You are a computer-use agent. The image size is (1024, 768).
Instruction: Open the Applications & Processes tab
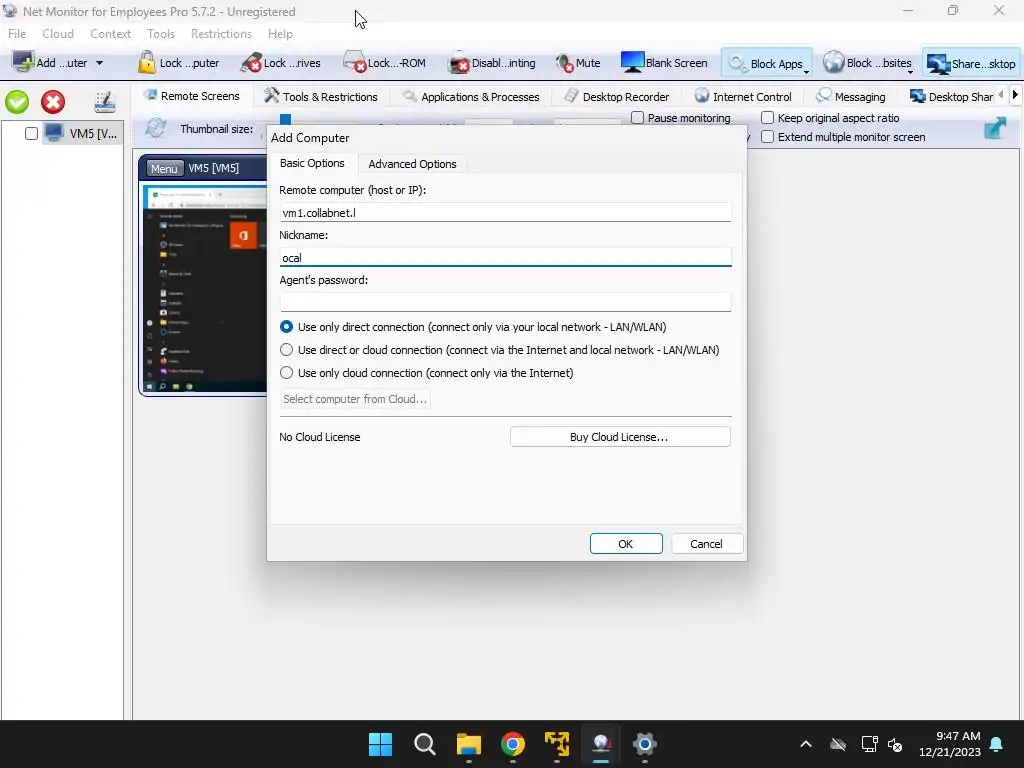click(471, 97)
